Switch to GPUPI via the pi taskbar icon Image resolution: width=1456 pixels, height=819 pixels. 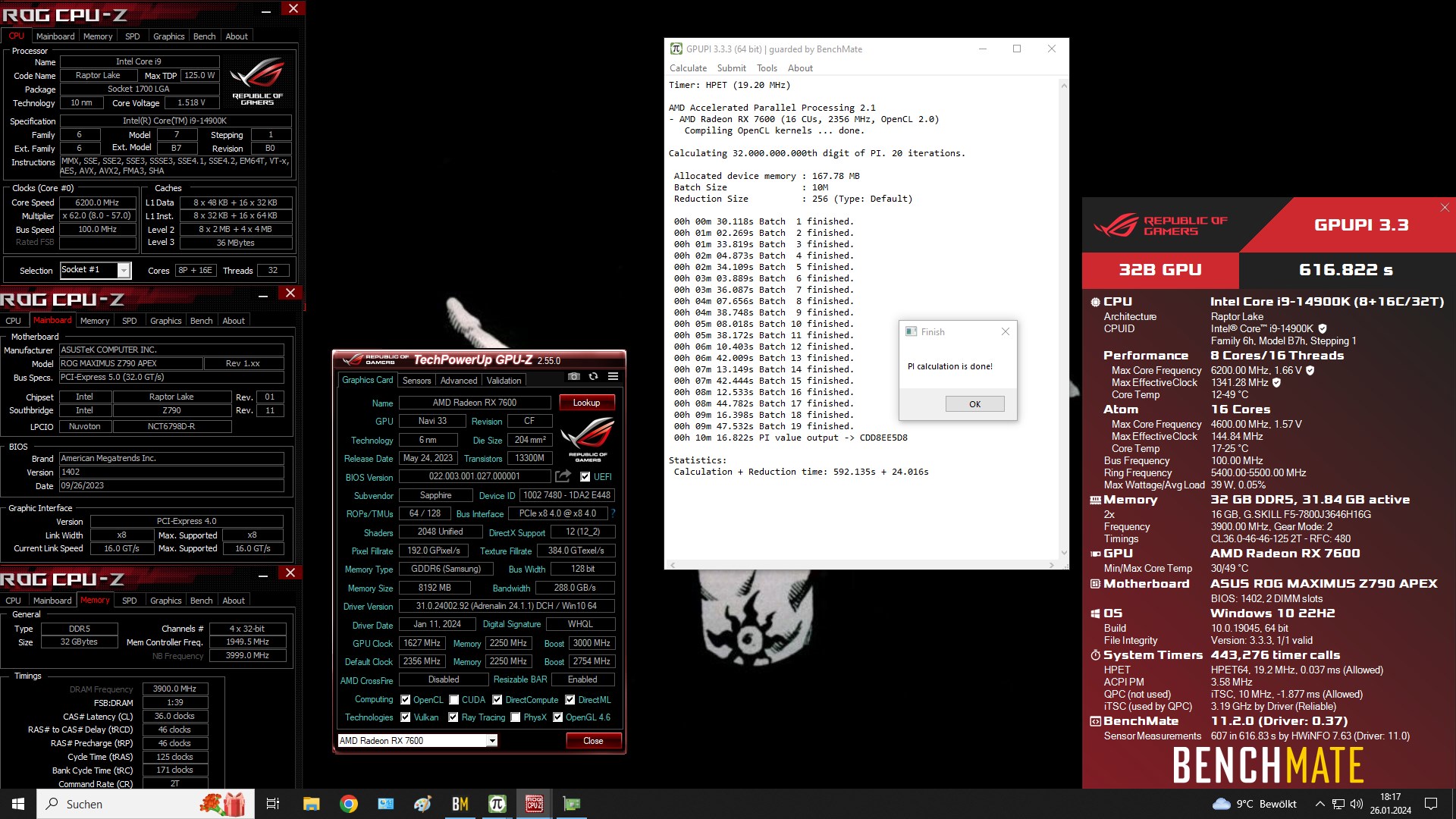click(x=497, y=804)
